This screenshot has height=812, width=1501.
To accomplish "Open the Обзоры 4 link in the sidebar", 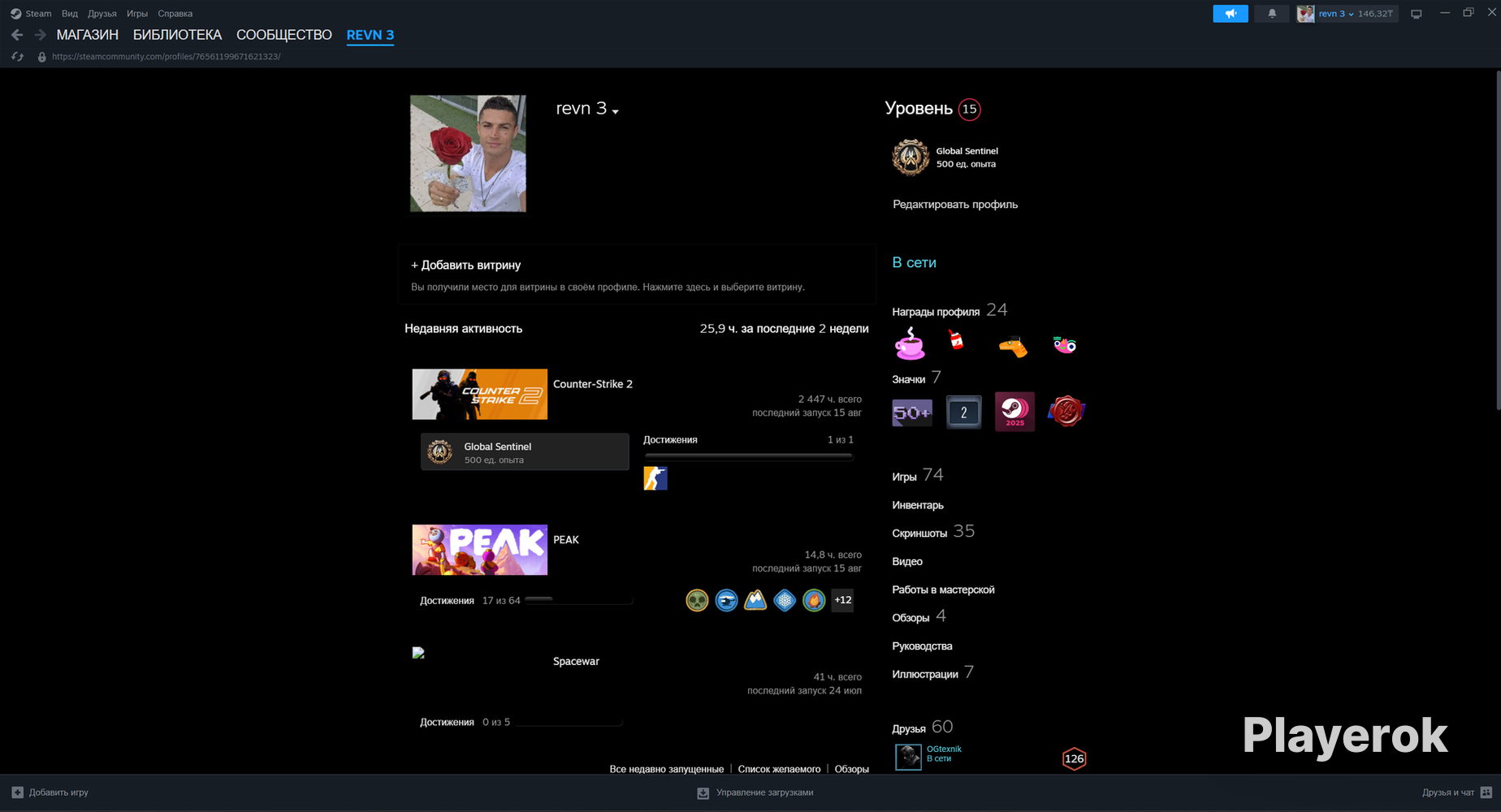I will pos(919,616).
